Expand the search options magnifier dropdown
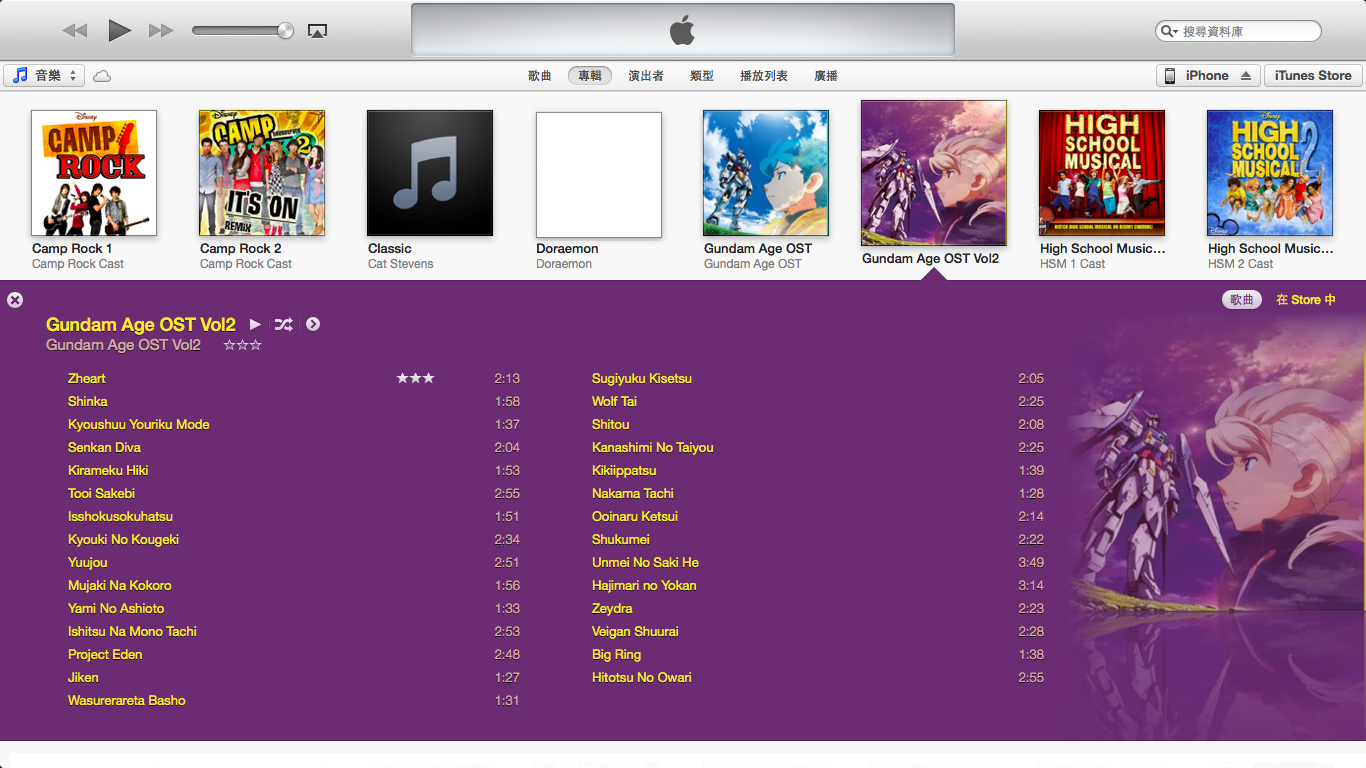The height and width of the screenshot is (768, 1366). click(1168, 31)
